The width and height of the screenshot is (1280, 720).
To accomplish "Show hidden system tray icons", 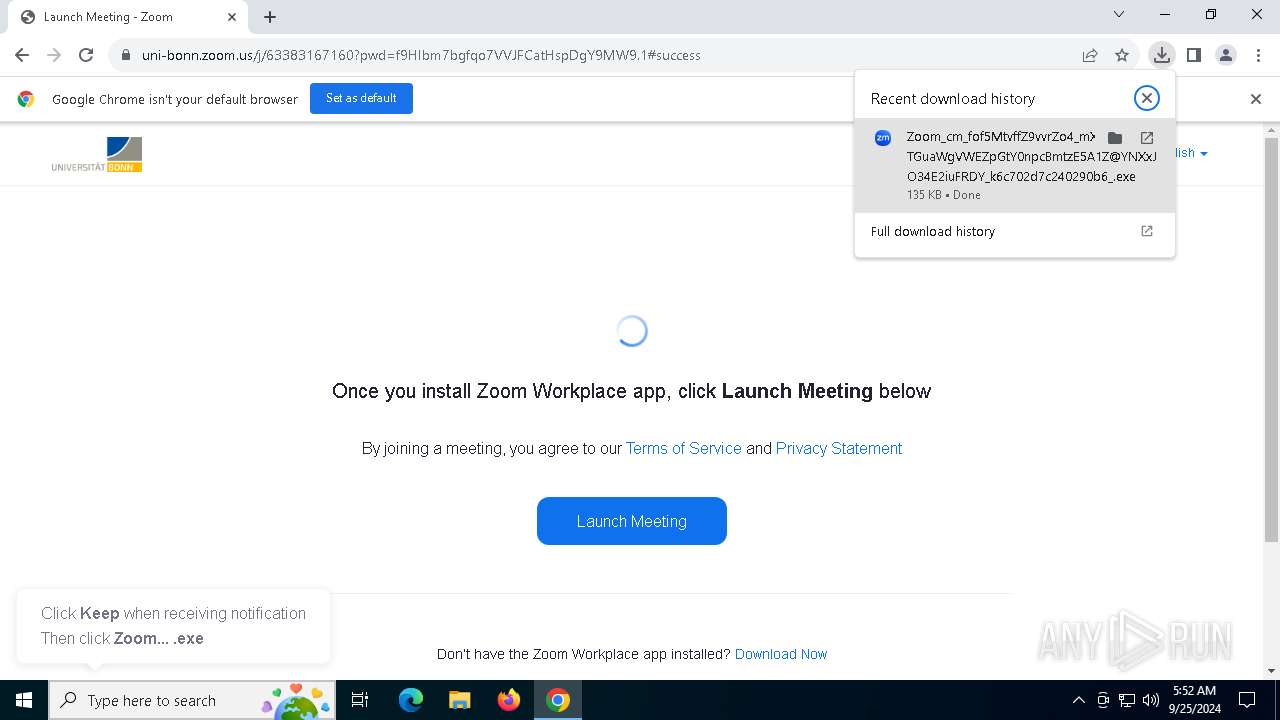I will pos(1078,700).
